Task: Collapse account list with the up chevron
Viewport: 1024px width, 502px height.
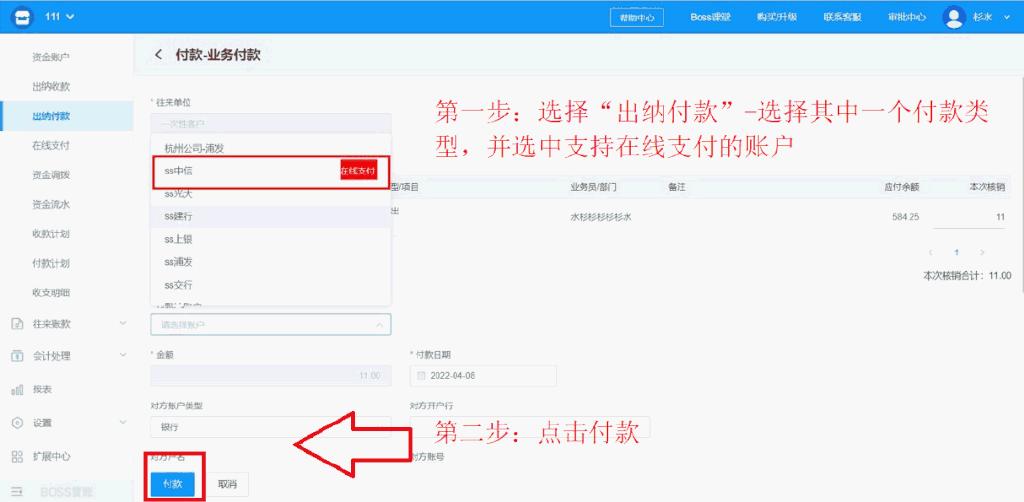Action: coord(379,324)
